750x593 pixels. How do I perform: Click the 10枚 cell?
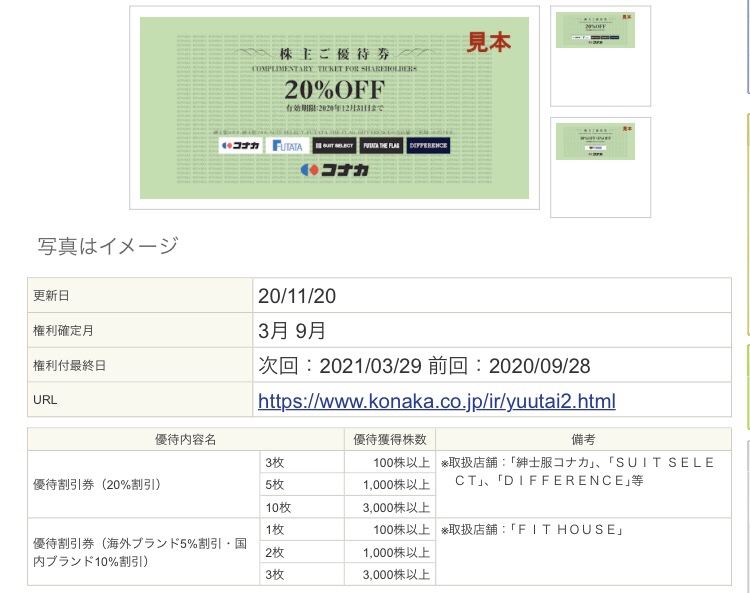[x=302, y=507]
